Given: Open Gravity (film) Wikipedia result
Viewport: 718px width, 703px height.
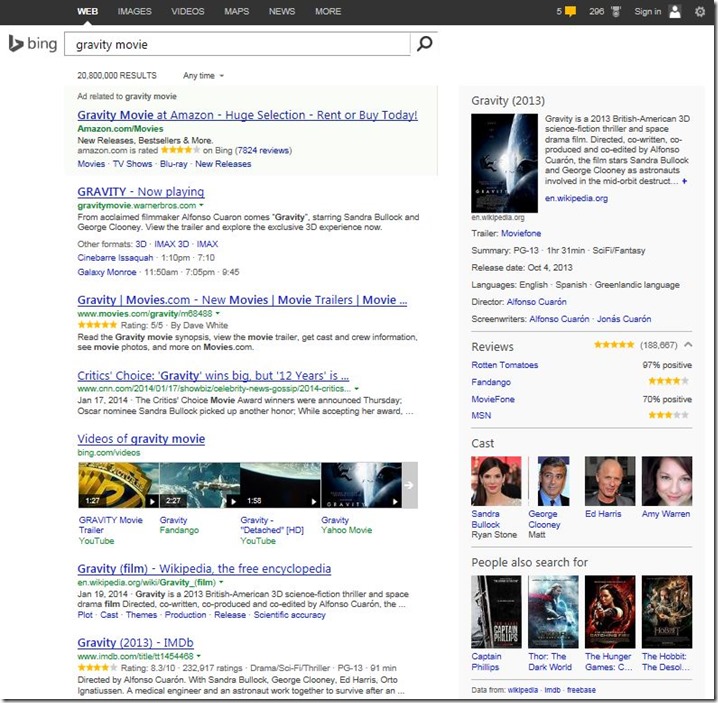Looking at the screenshot, I should click(204, 569).
